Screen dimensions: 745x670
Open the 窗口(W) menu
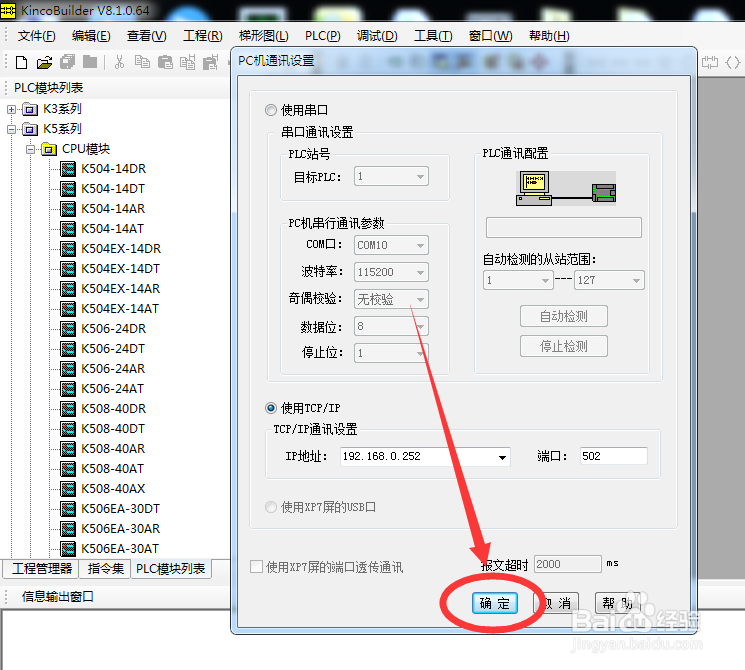click(491, 36)
